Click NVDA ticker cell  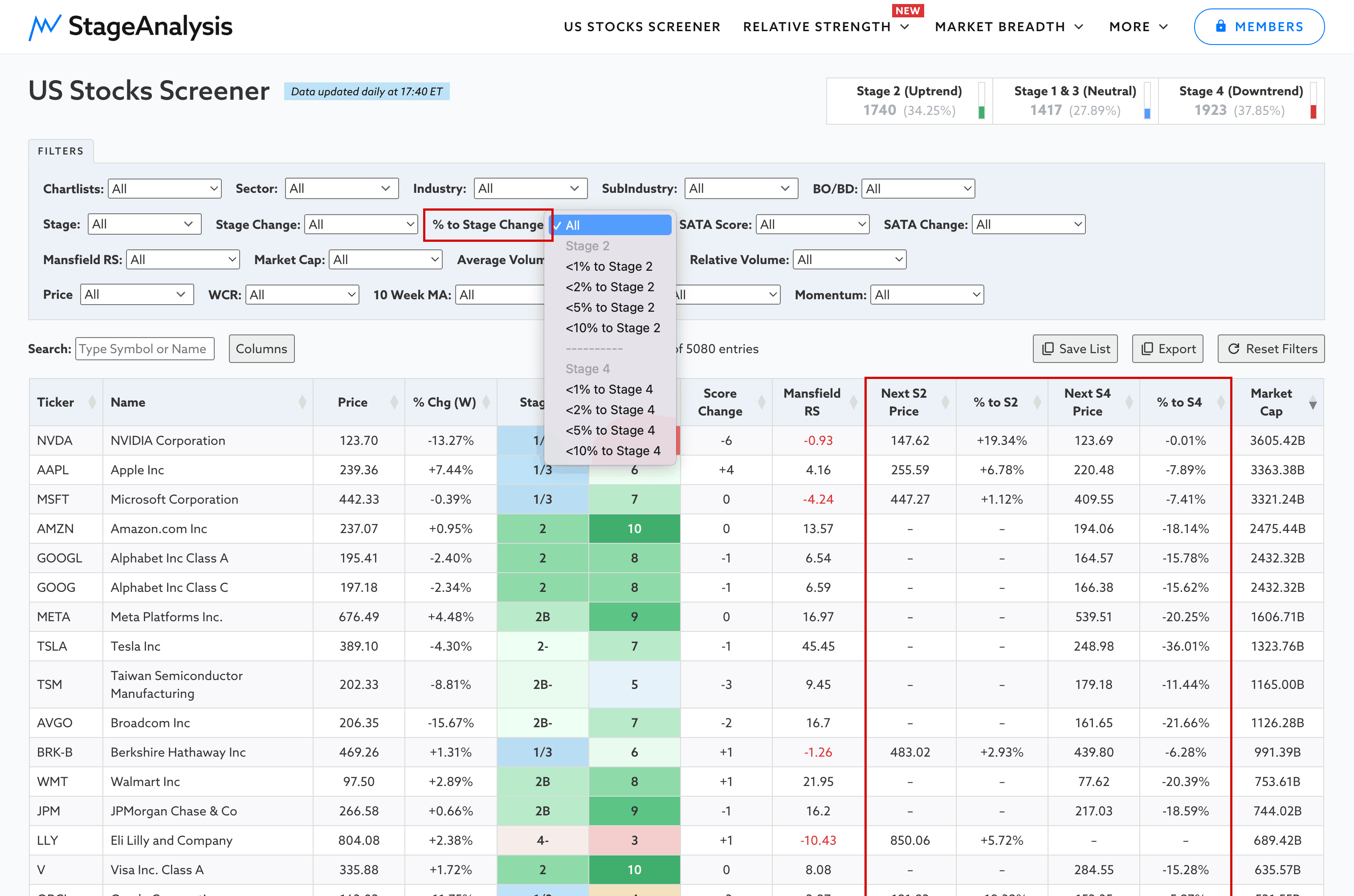coord(66,440)
